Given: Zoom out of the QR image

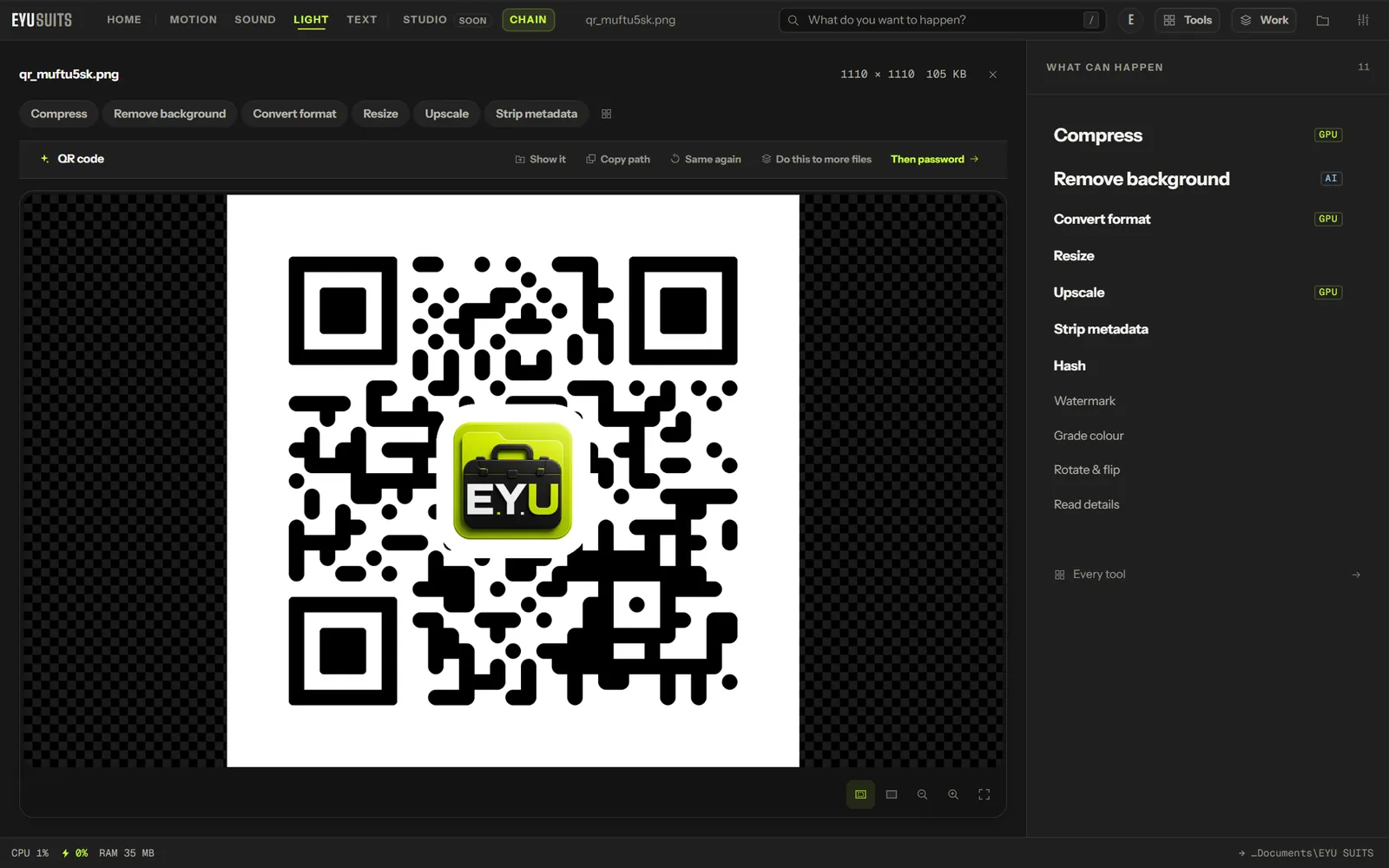Looking at the screenshot, I should click(923, 794).
